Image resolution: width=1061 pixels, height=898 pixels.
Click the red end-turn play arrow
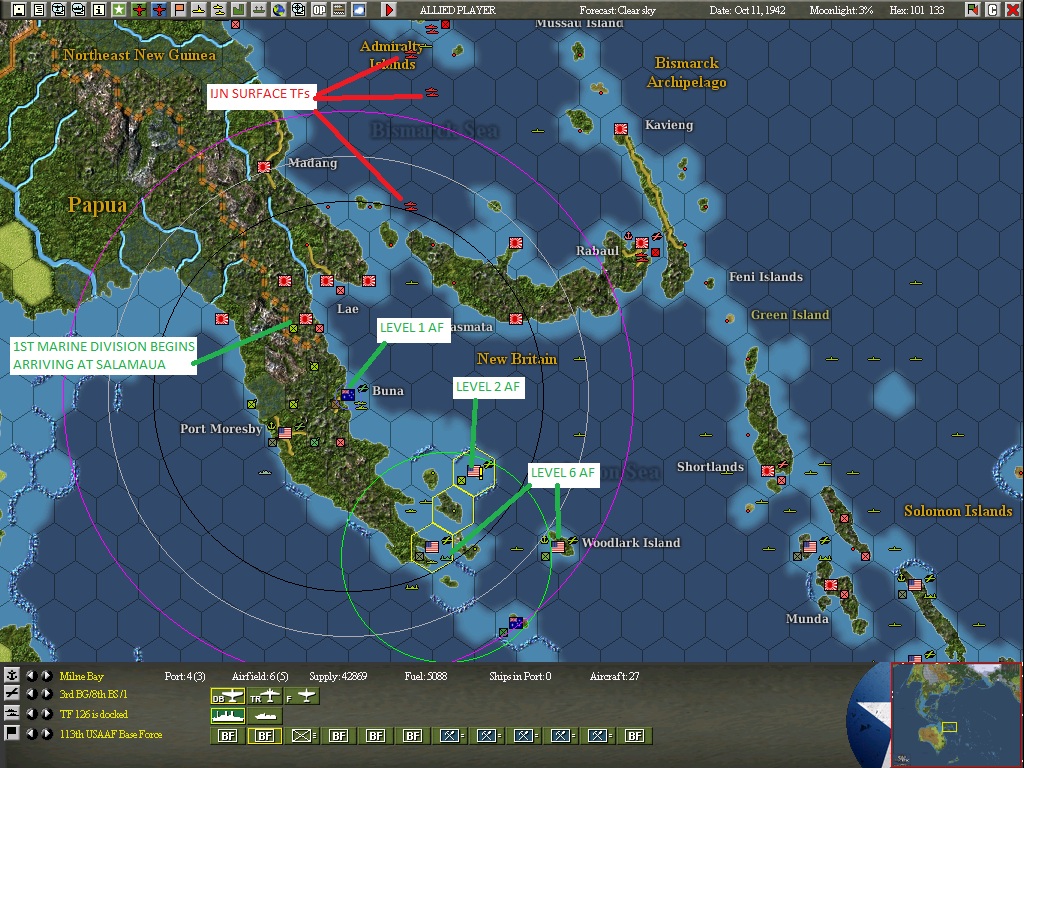pyautogui.click(x=389, y=9)
